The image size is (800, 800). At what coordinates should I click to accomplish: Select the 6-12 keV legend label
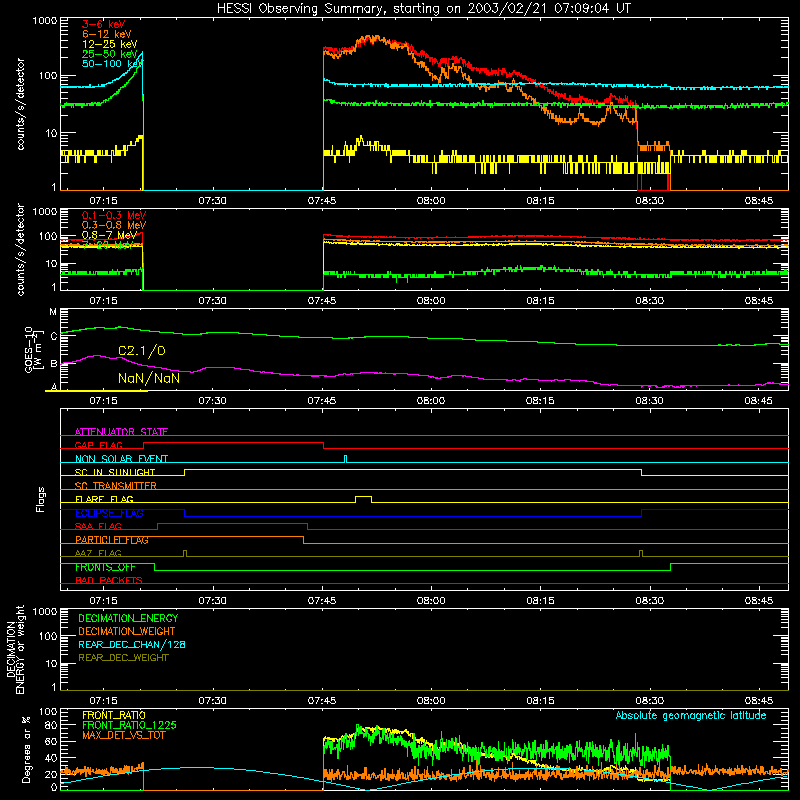pos(107,34)
